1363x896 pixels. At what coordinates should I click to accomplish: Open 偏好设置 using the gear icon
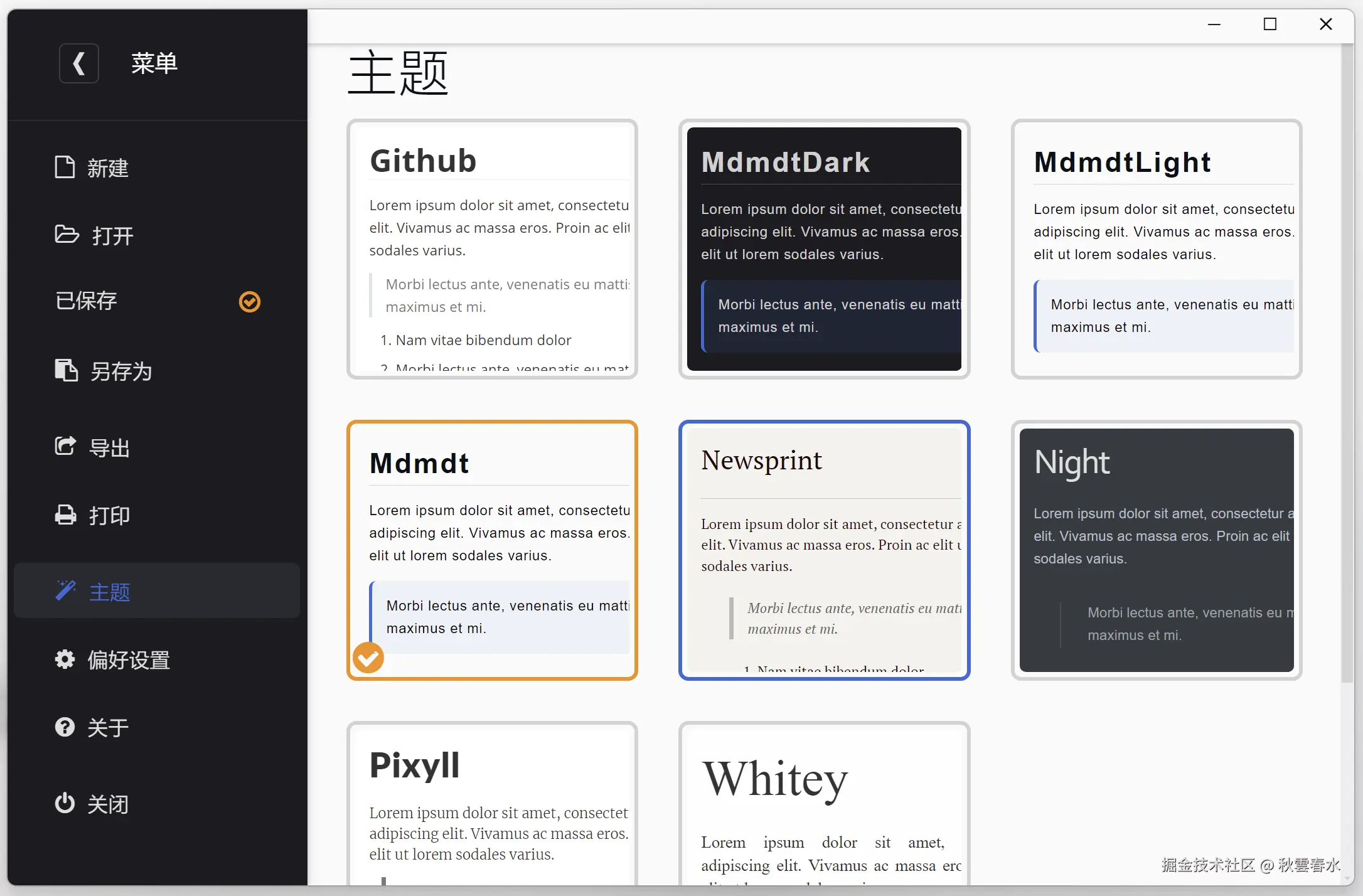tap(65, 659)
